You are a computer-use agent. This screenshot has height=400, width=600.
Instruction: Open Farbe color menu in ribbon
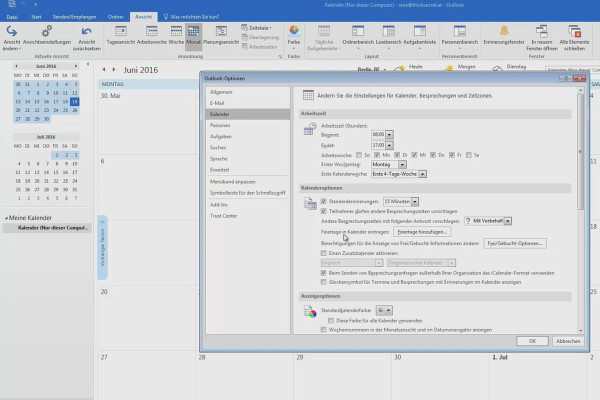tap(294, 36)
